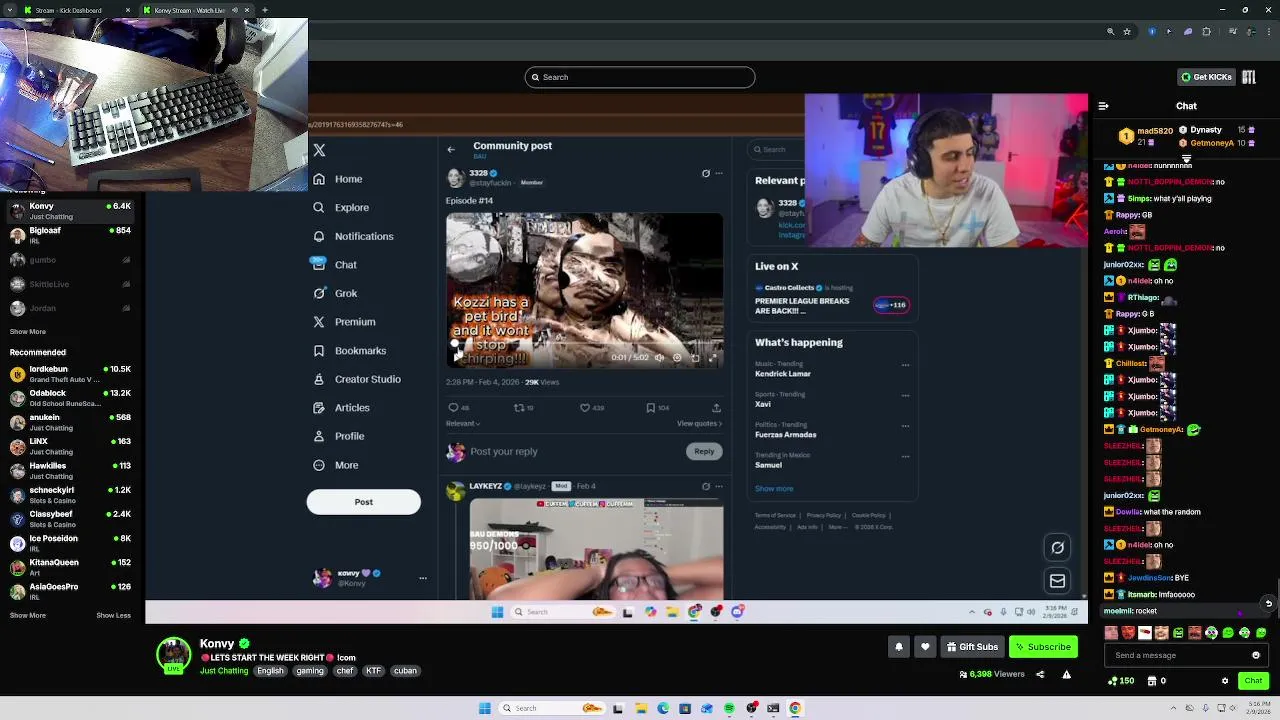The image size is (1280, 720).
Task: Open options menu for Kendrick Lamar trend
Action: point(906,365)
